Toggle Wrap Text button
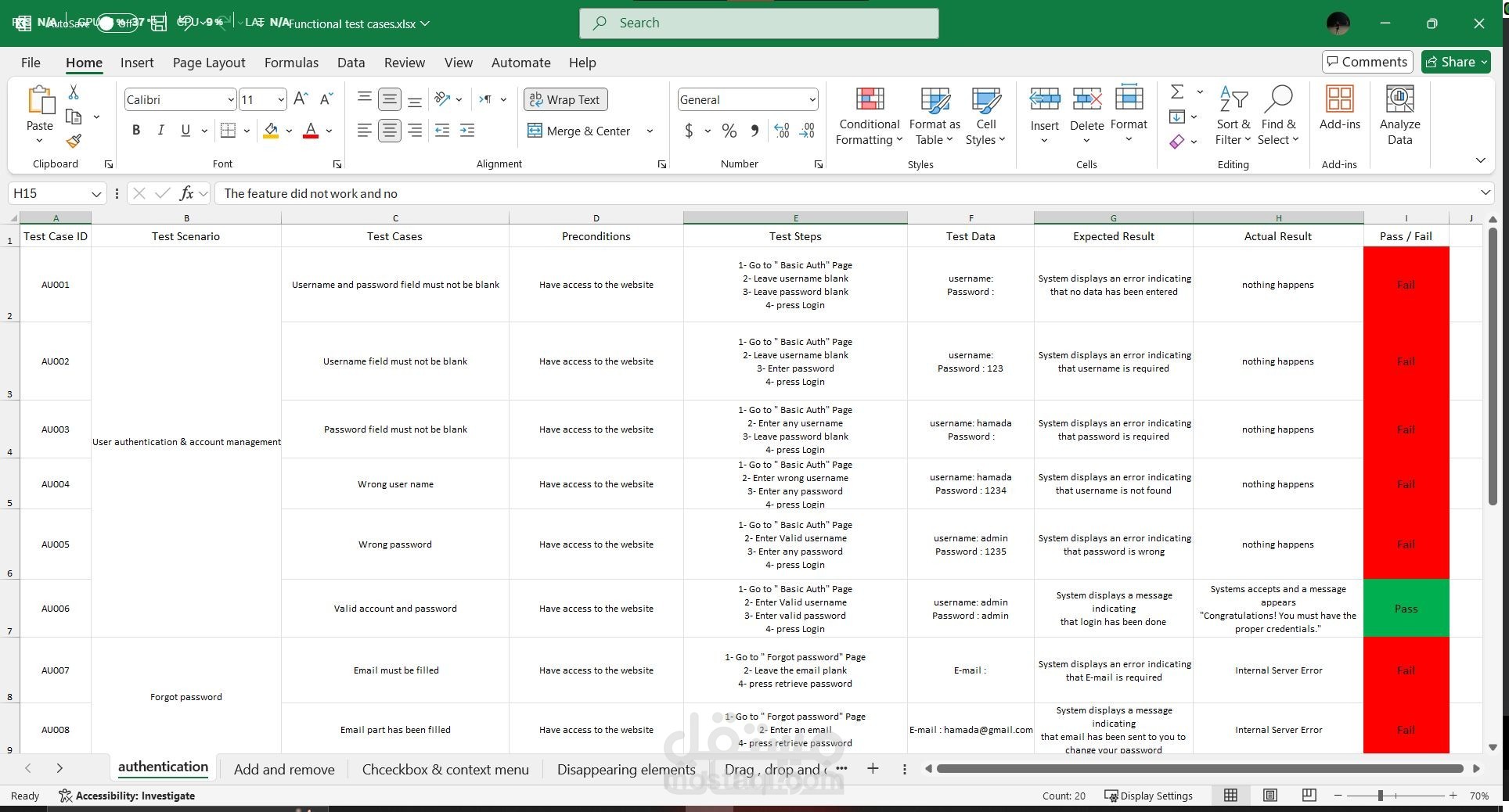1509x812 pixels. pyautogui.click(x=565, y=99)
